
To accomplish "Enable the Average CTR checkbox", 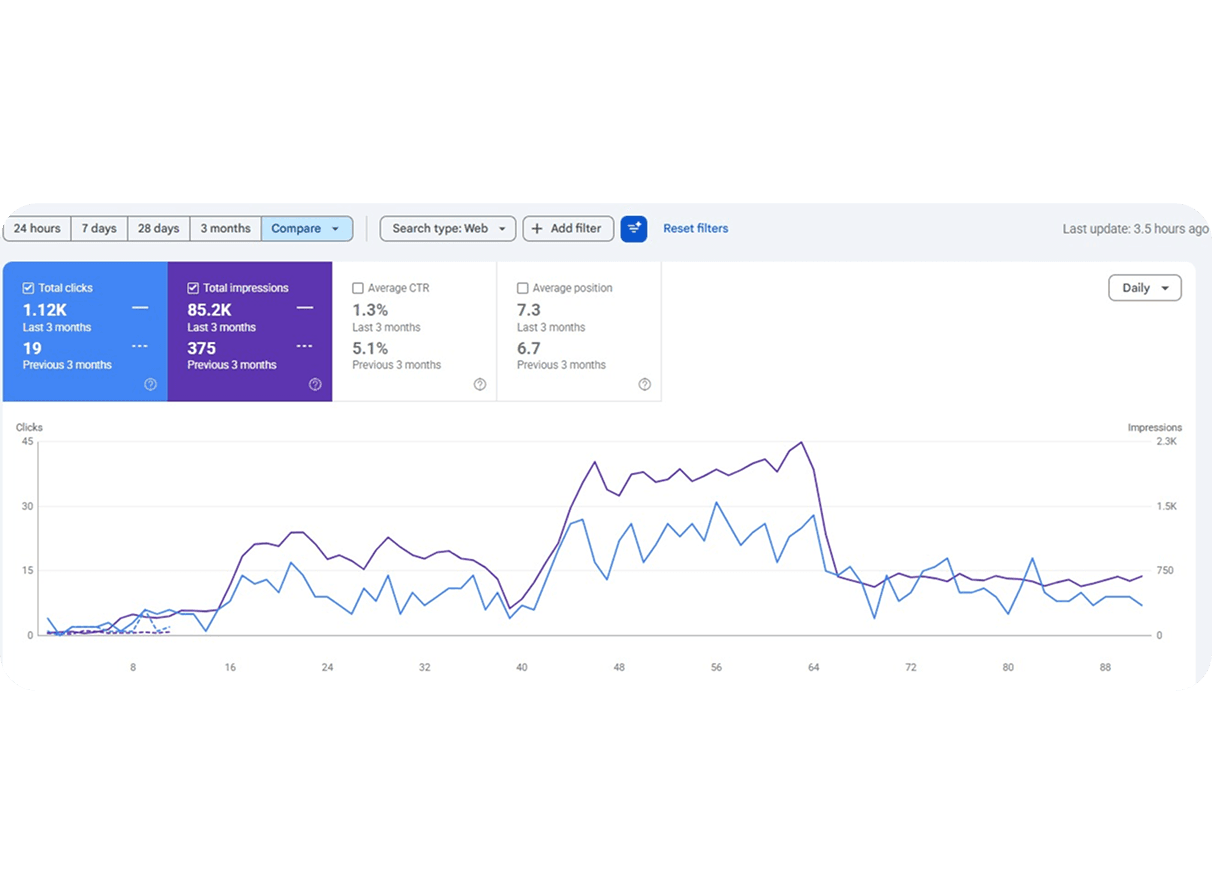I will tap(358, 288).
